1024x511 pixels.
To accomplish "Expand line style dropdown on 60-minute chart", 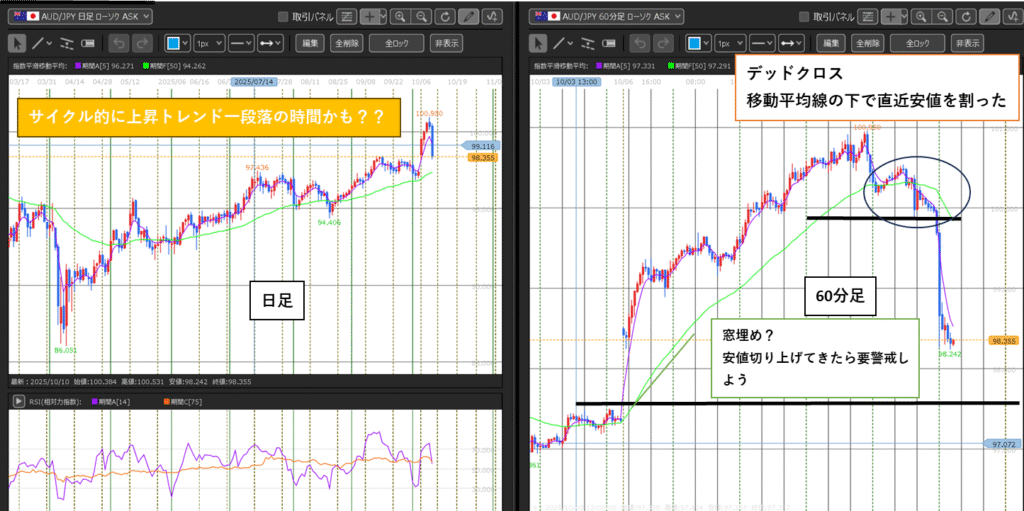I will coord(763,43).
